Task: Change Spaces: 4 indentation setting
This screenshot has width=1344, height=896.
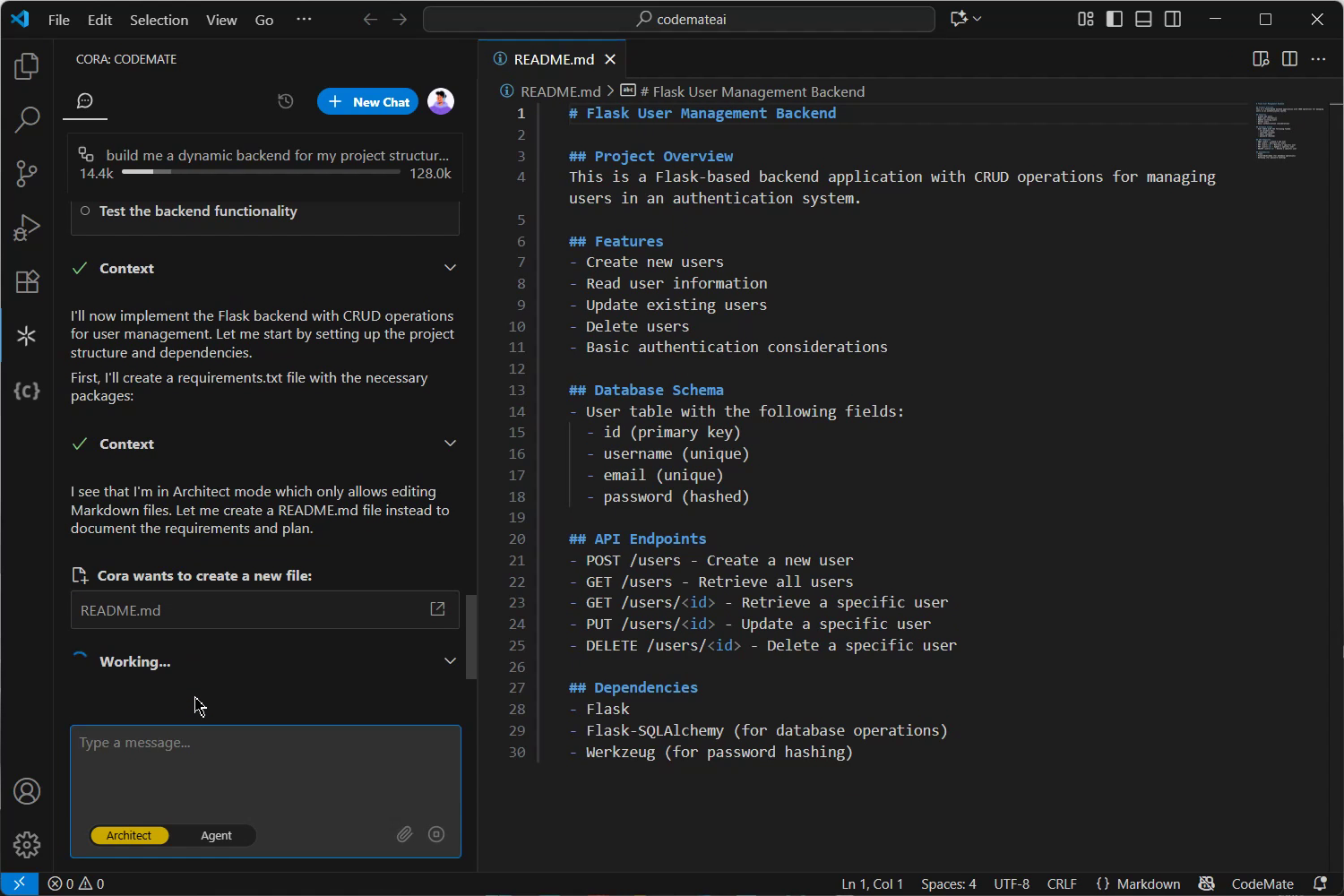Action: tap(949, 883)
